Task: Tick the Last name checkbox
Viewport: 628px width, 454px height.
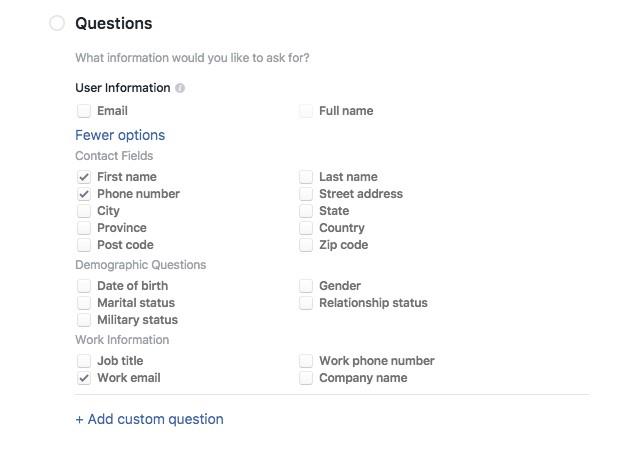Action: 306,177
